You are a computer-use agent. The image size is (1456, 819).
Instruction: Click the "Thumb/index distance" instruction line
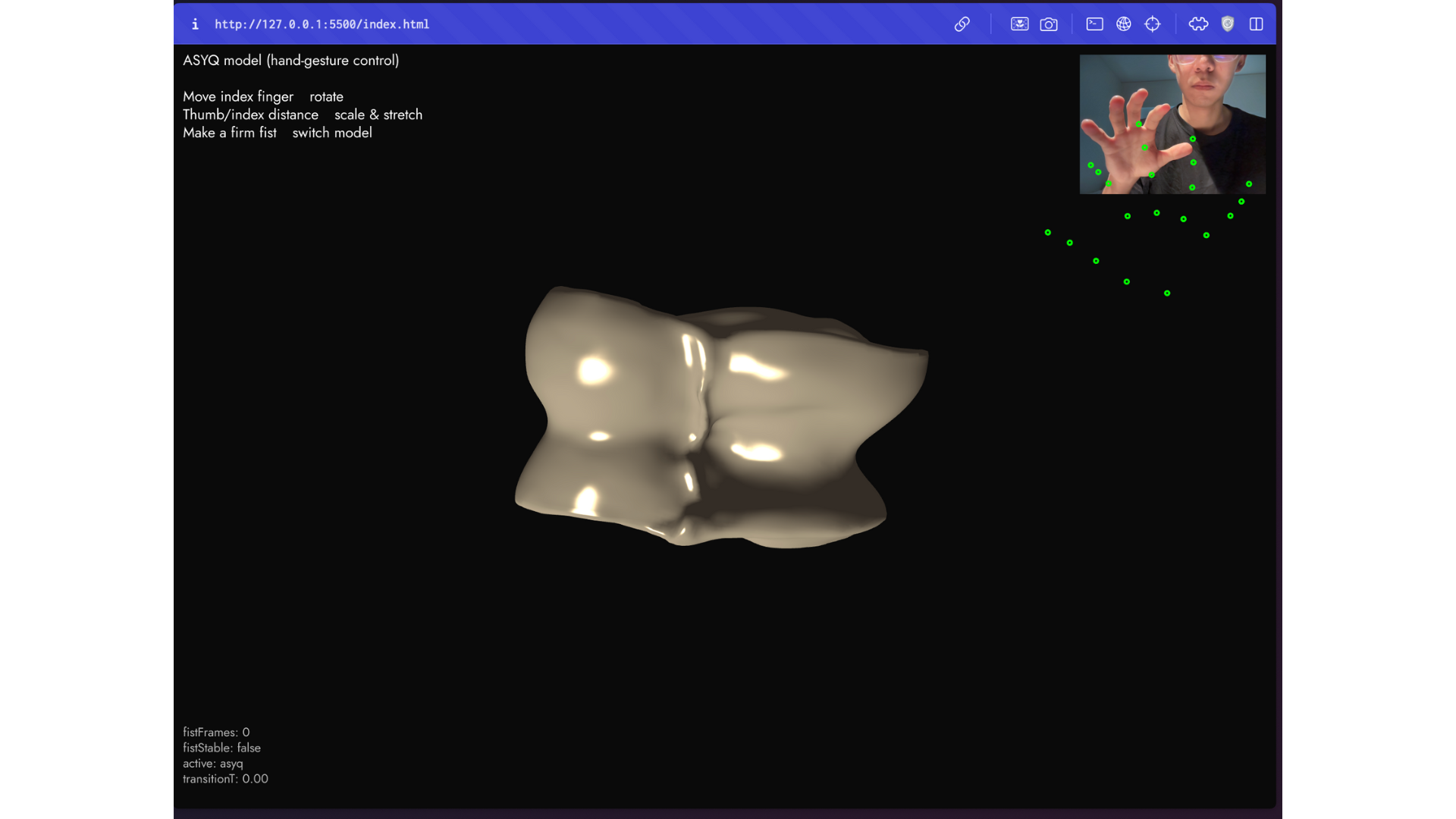250,115
